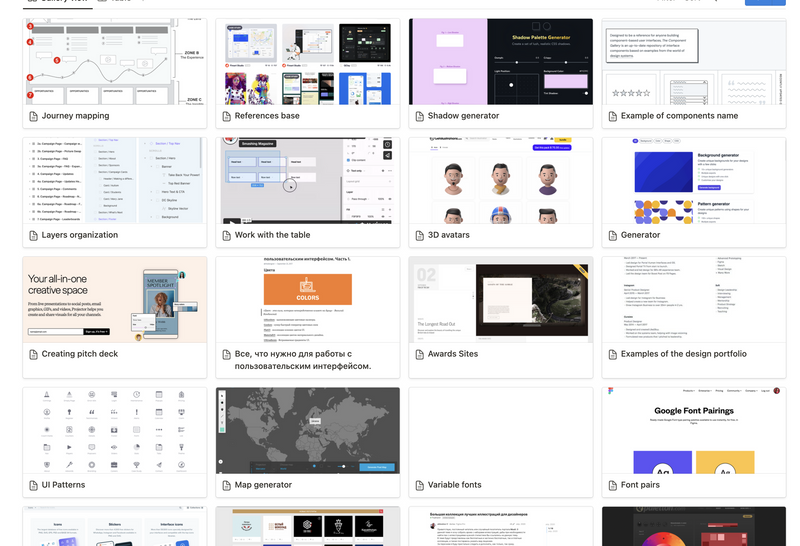Open the UI Patterns icon grid thumbnail

(x=115, y=431)
